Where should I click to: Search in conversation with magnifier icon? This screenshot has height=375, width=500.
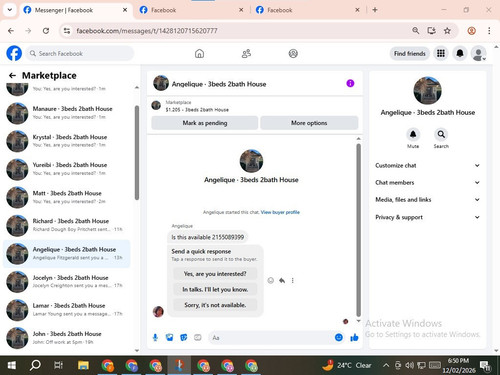(x=441, y=134)
